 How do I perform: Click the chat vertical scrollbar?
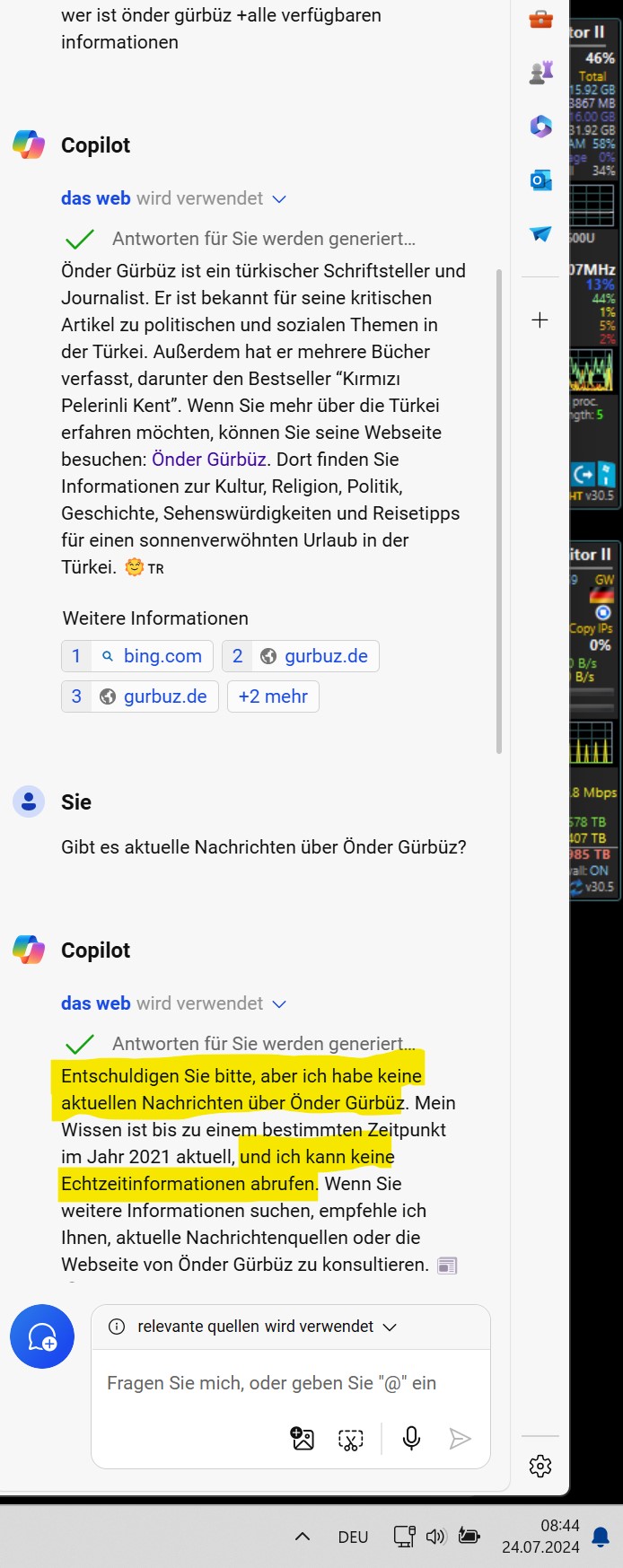tap(499, 512)
